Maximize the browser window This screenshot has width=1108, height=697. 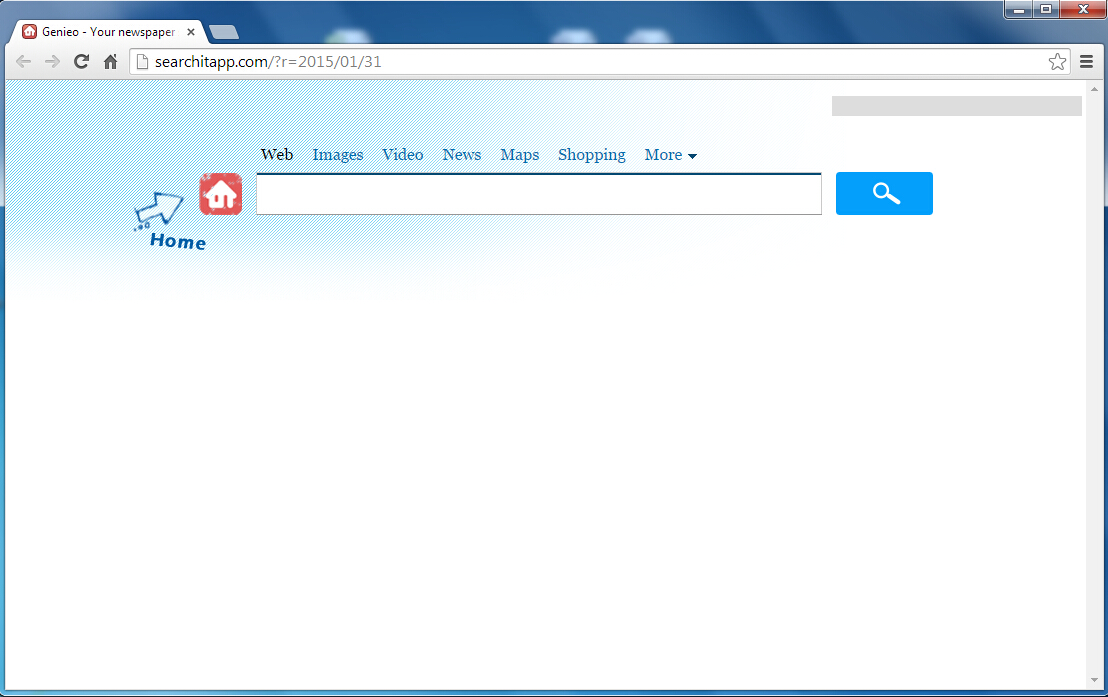tap(1046, 9)
